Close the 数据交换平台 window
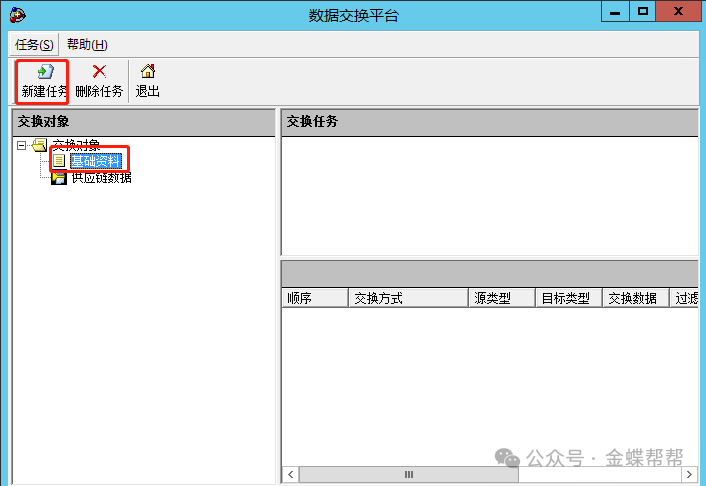706x486 pixels. click(678, 12)
